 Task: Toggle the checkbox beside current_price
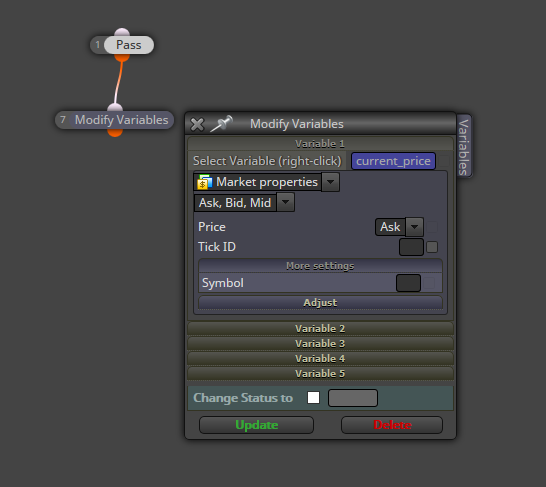point(444,161)
